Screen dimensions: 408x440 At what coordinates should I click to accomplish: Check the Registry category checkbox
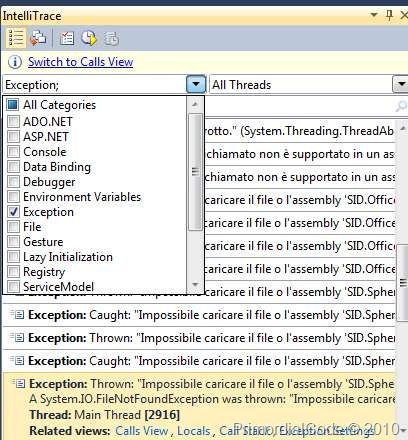(13, 271)
